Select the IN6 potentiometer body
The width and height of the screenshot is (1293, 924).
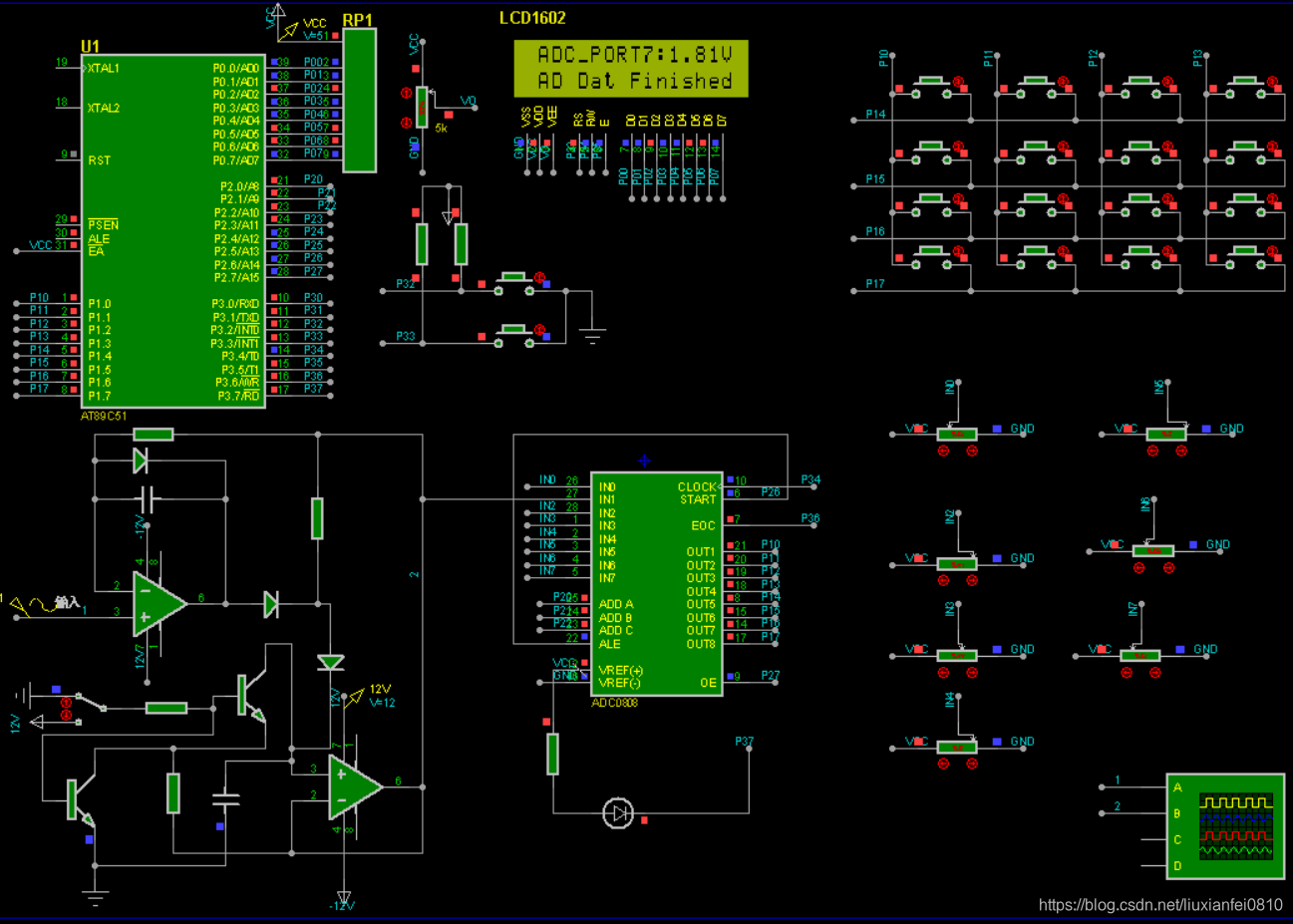(1153, 550)
